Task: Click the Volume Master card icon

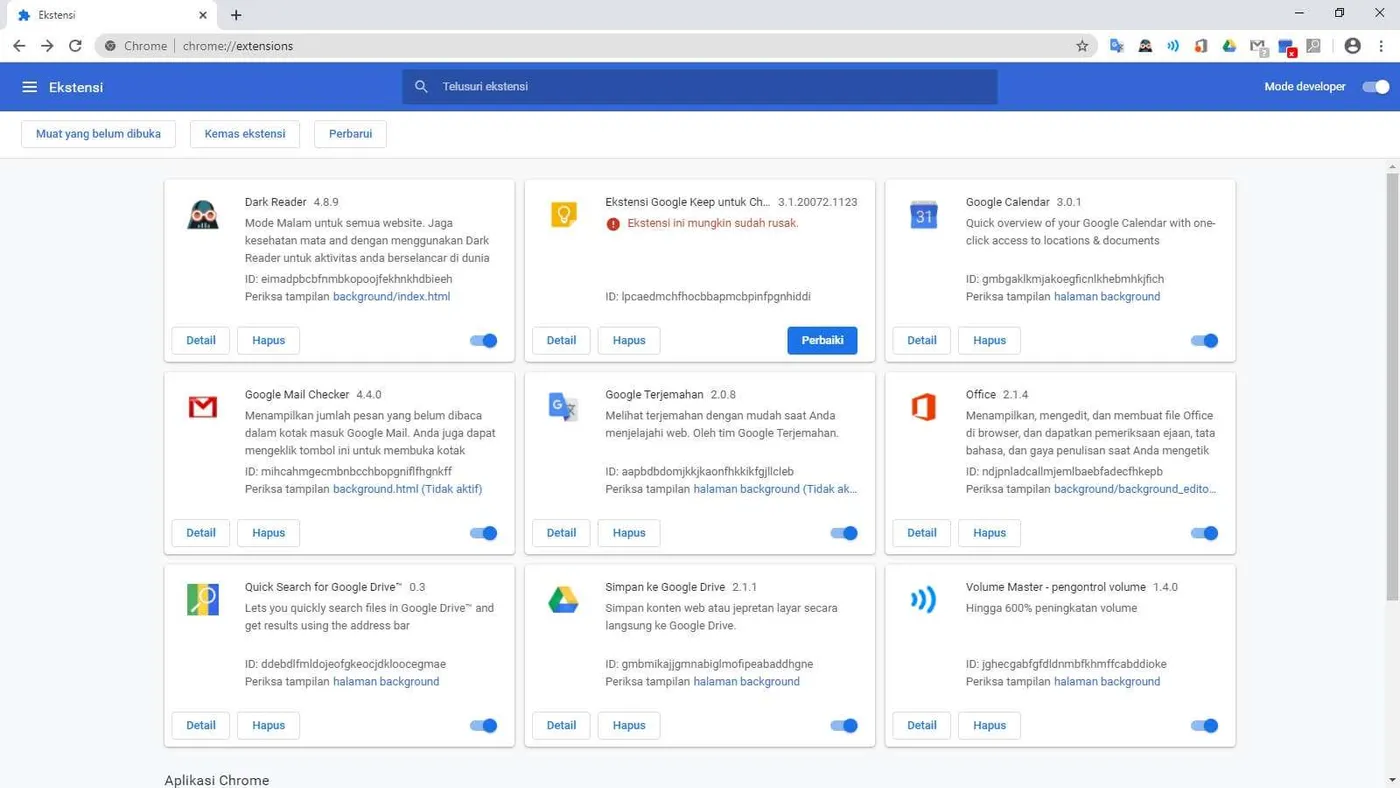Action: coord(924,599)
